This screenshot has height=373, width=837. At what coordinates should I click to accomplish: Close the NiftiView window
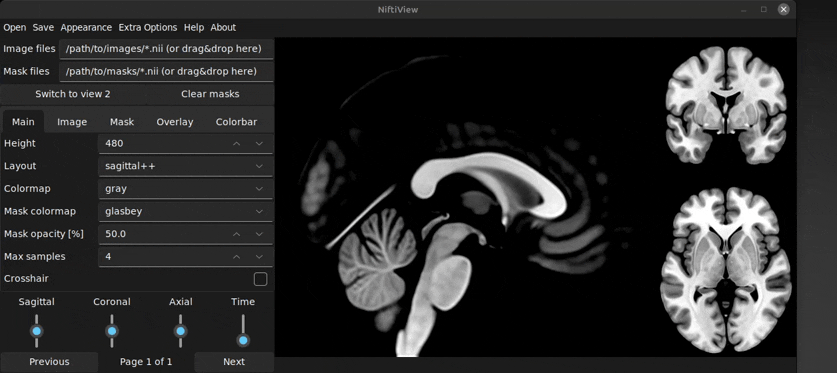click(x=784, y=9)
